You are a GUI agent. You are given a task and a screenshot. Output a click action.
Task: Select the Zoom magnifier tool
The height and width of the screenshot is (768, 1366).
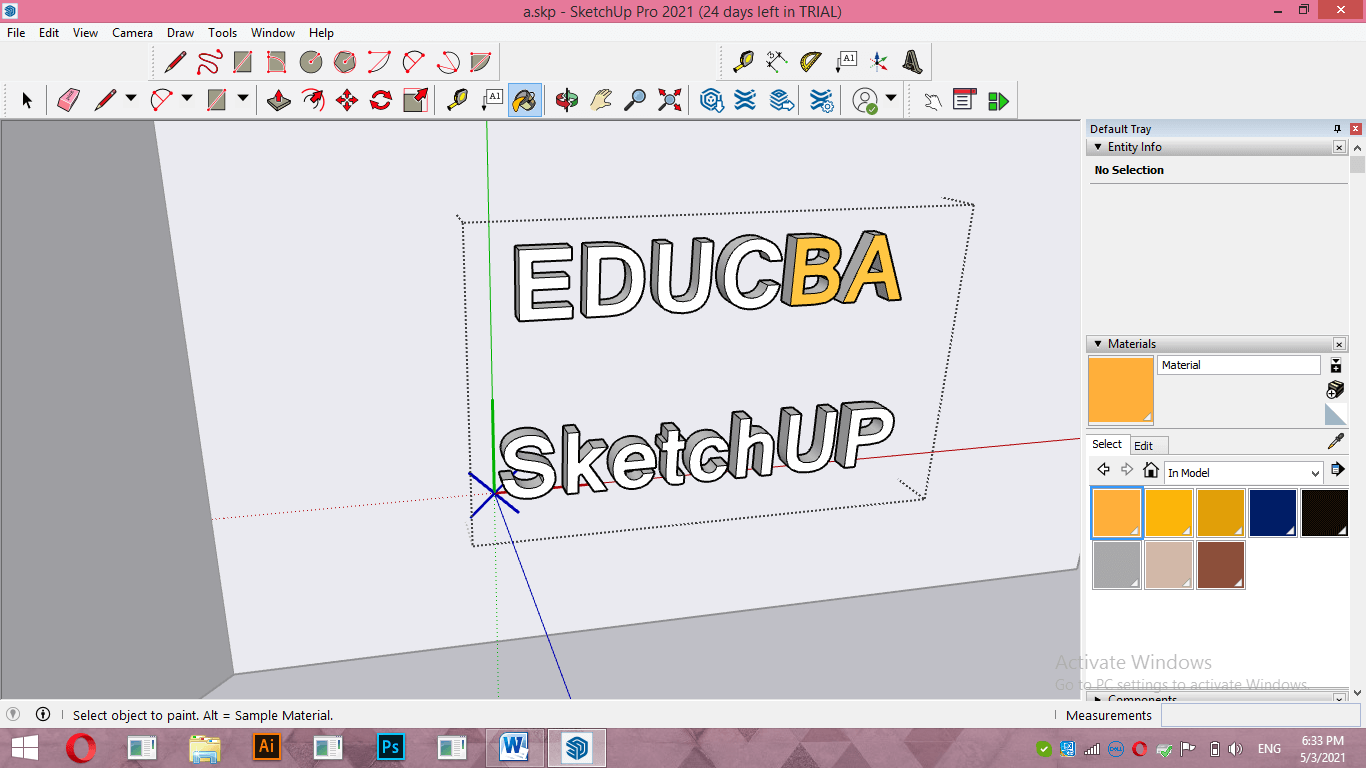(x=635, y=100)
